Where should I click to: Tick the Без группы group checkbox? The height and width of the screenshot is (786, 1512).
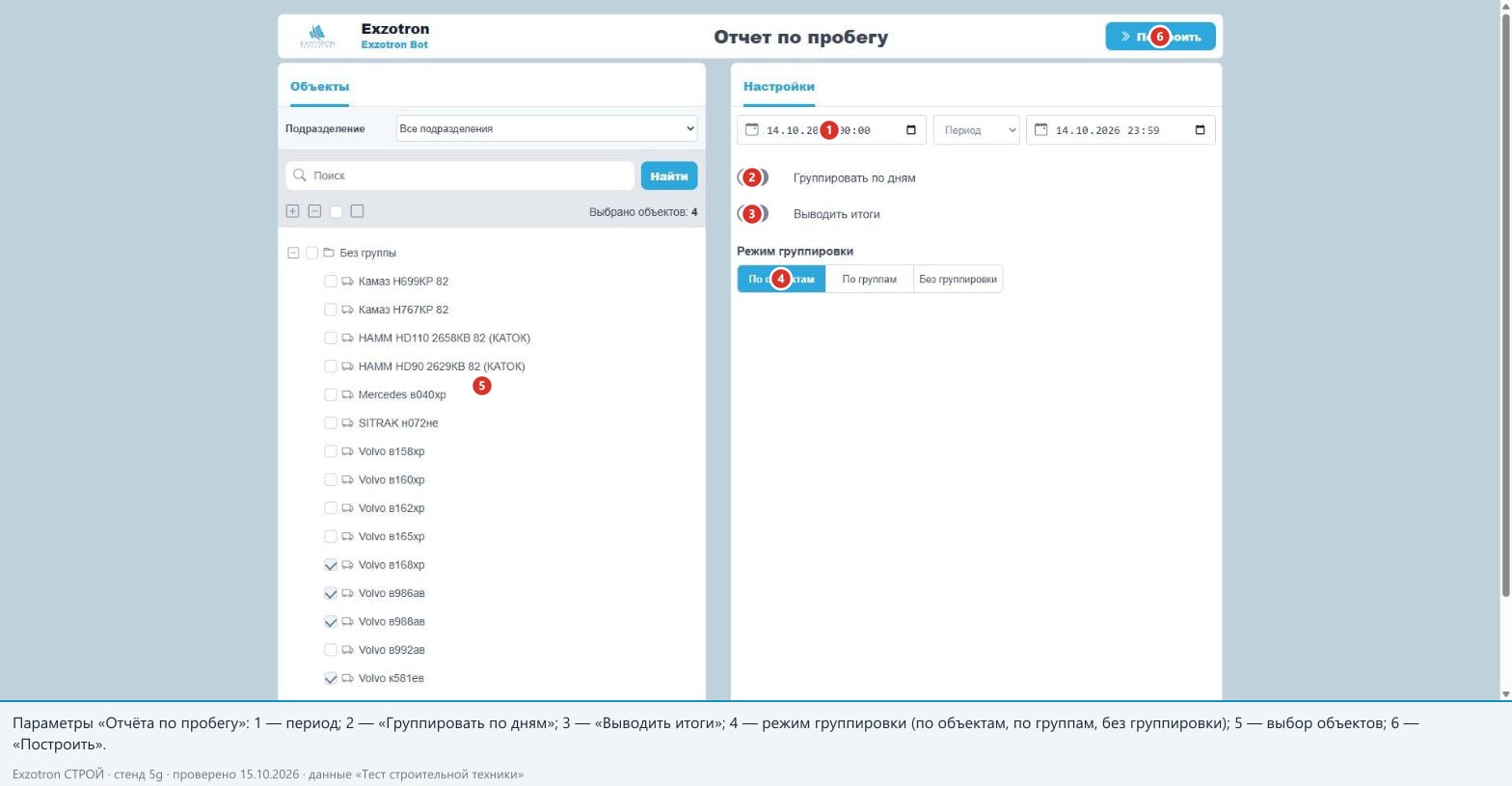point(311,253)
